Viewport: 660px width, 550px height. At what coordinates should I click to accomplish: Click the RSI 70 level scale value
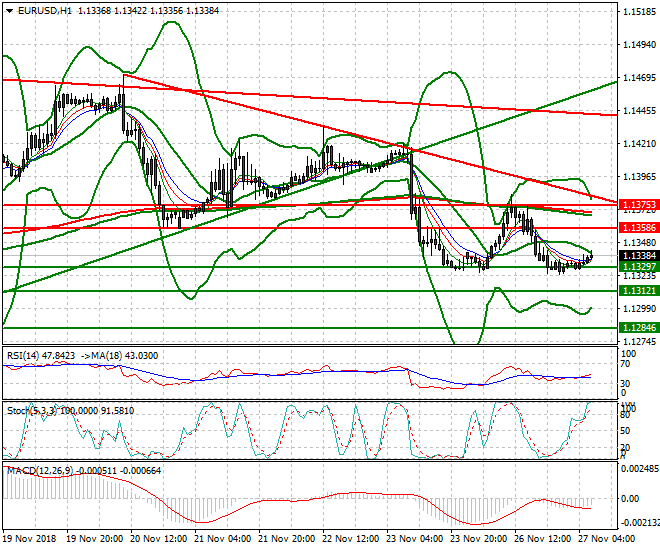(x=625, y=364)
